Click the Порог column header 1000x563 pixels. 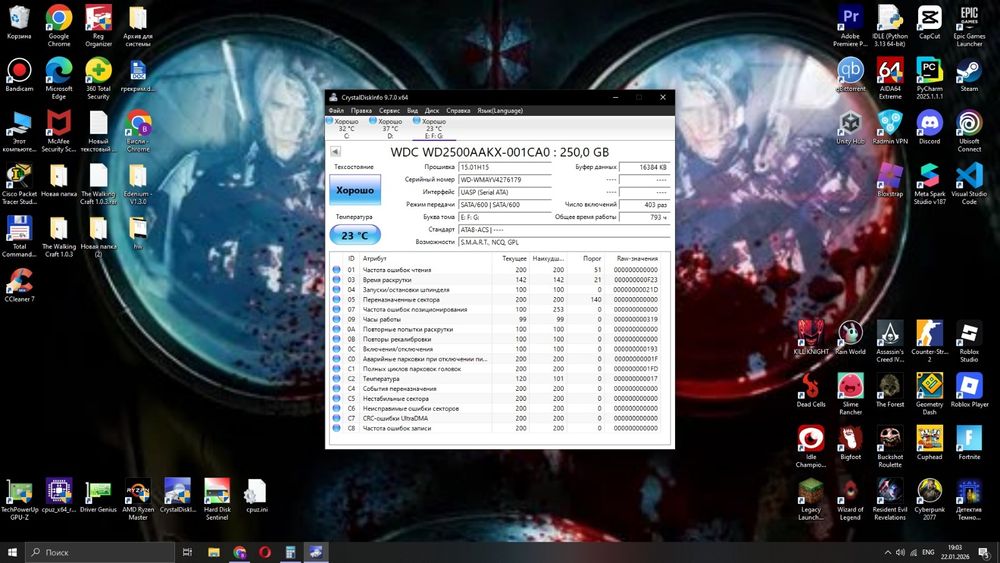point(585,258)
